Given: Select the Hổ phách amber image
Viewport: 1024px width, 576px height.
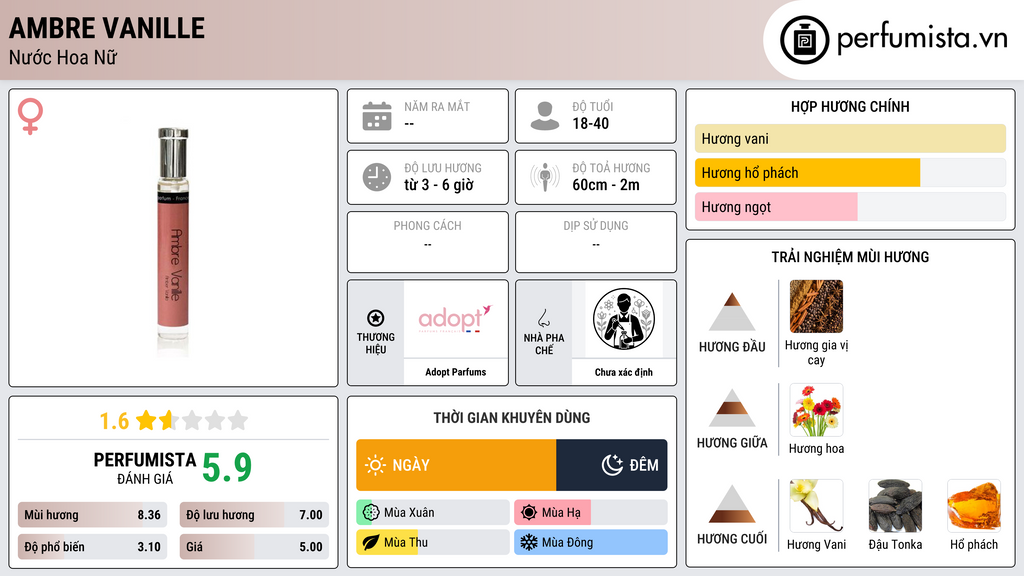Looking at the screenshot, I should click(974, 506).
